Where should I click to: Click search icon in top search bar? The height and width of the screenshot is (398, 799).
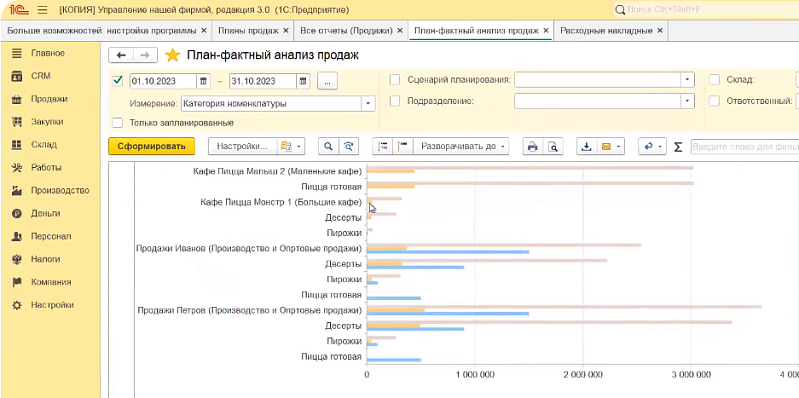(620, 10)
